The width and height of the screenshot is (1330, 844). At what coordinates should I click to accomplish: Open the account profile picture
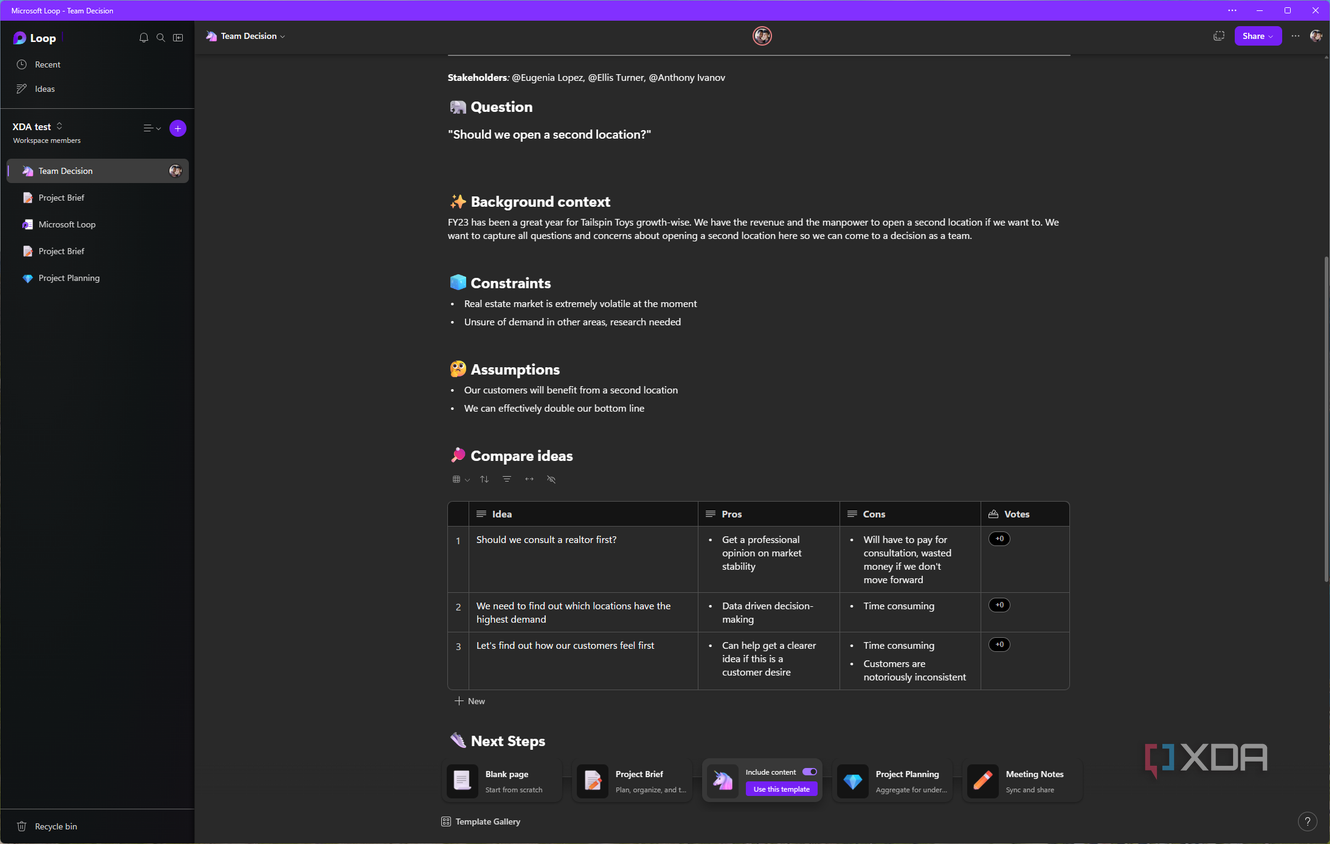point(1316,36)
